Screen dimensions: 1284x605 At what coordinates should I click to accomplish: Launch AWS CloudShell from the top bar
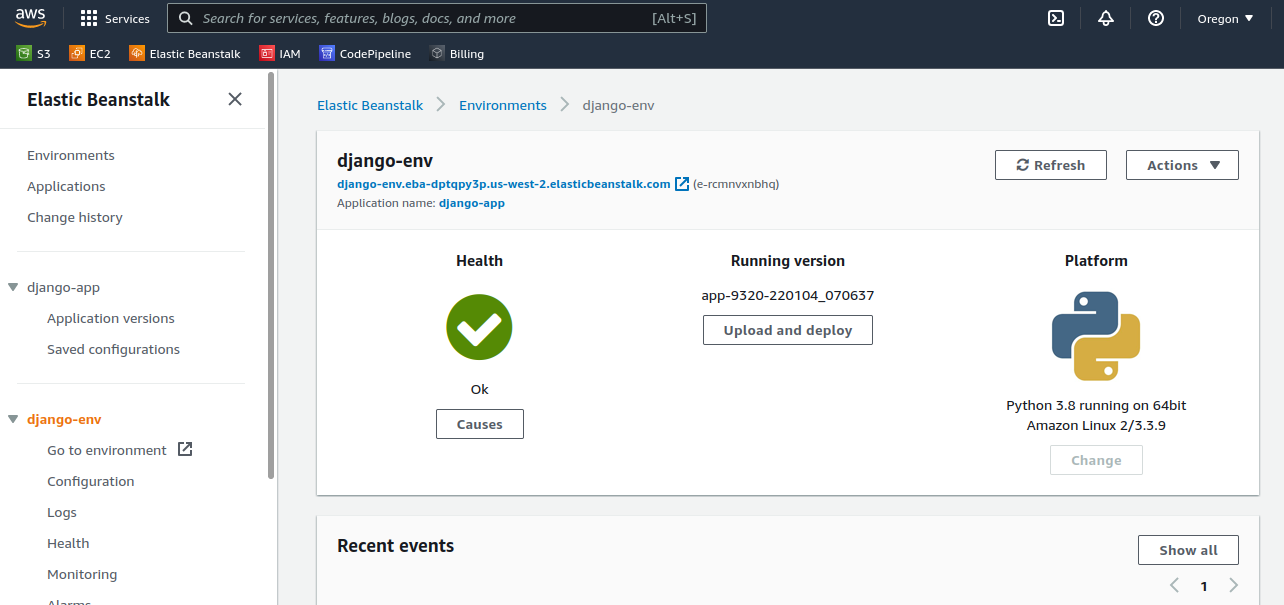[x=1055, y=18]
